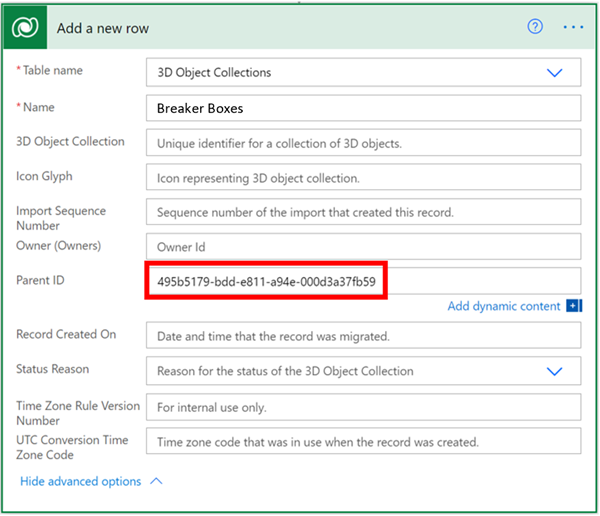
Task: Click the Record Created On label
Action: pyautogui.click(x=66, y=334)
